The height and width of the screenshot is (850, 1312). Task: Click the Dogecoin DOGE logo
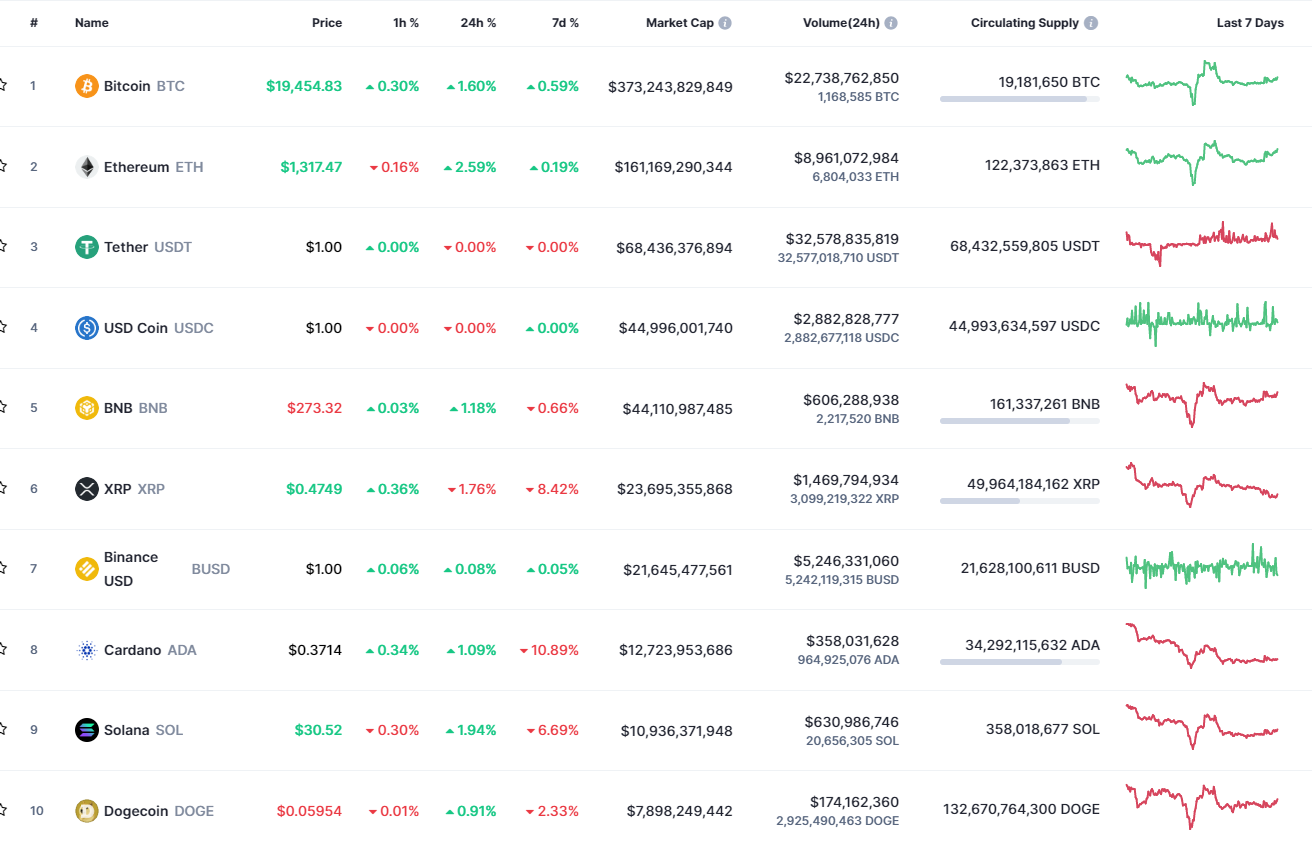pyautogui.click(x=87, y=810)
